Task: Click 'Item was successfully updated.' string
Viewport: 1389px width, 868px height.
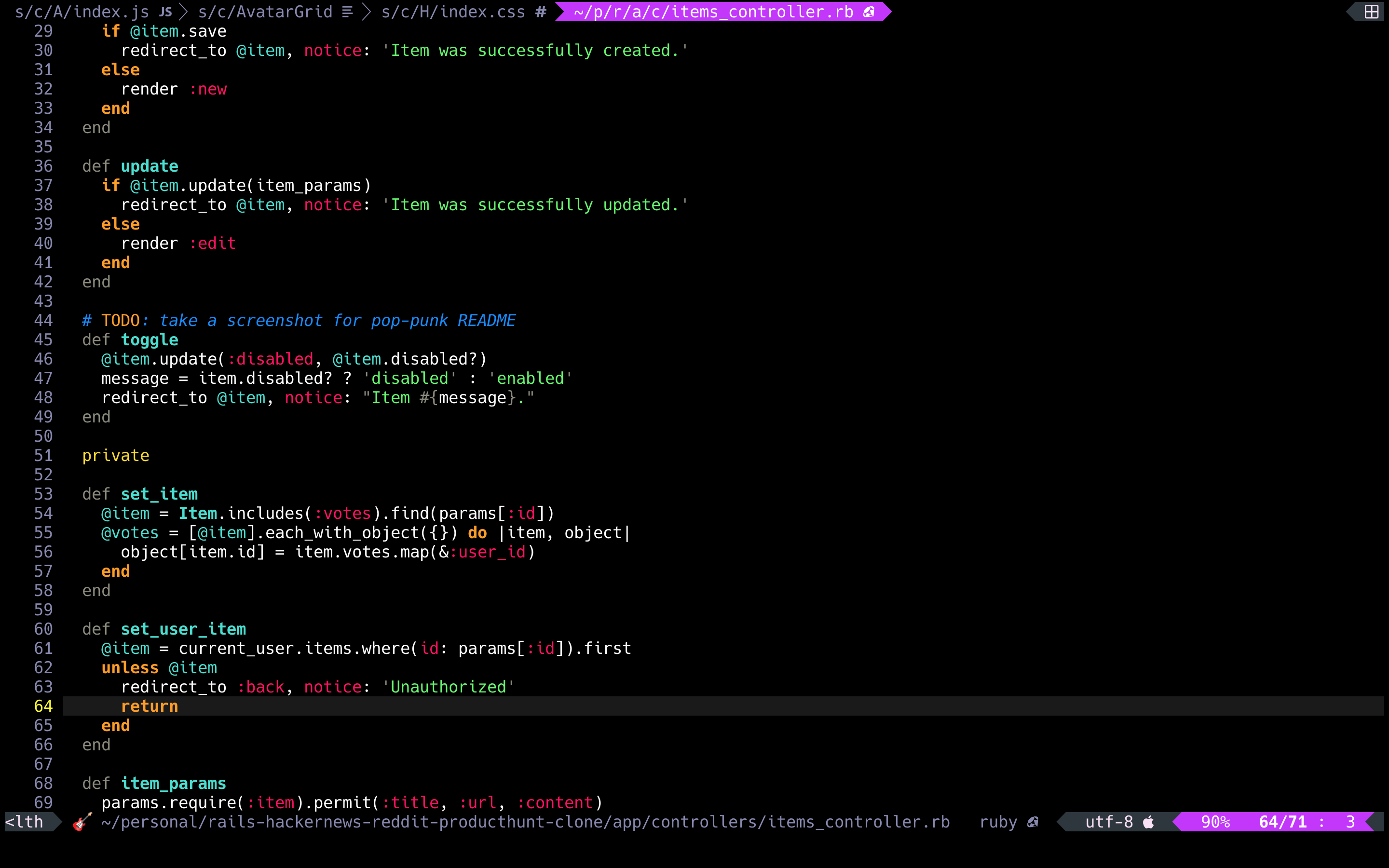Action: click(535, 204)
